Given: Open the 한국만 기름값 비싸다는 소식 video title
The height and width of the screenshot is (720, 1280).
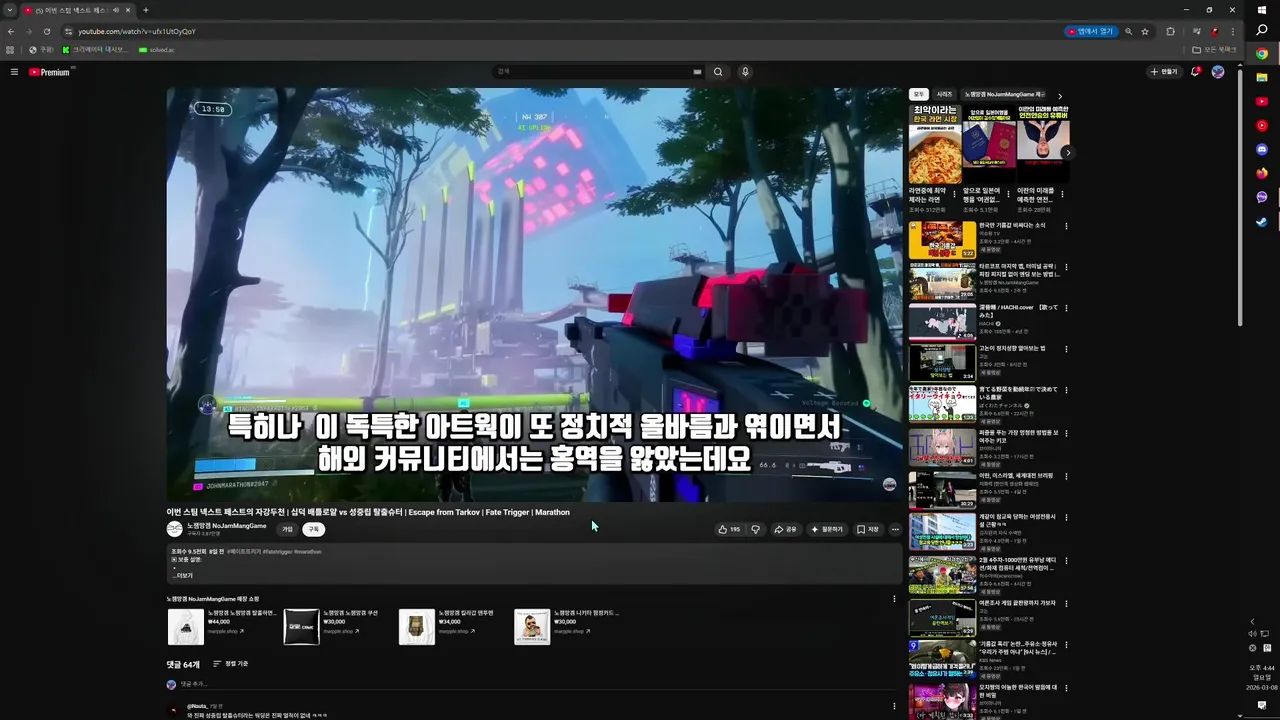Looking at the screenshot, I should tap(1012, 225).
